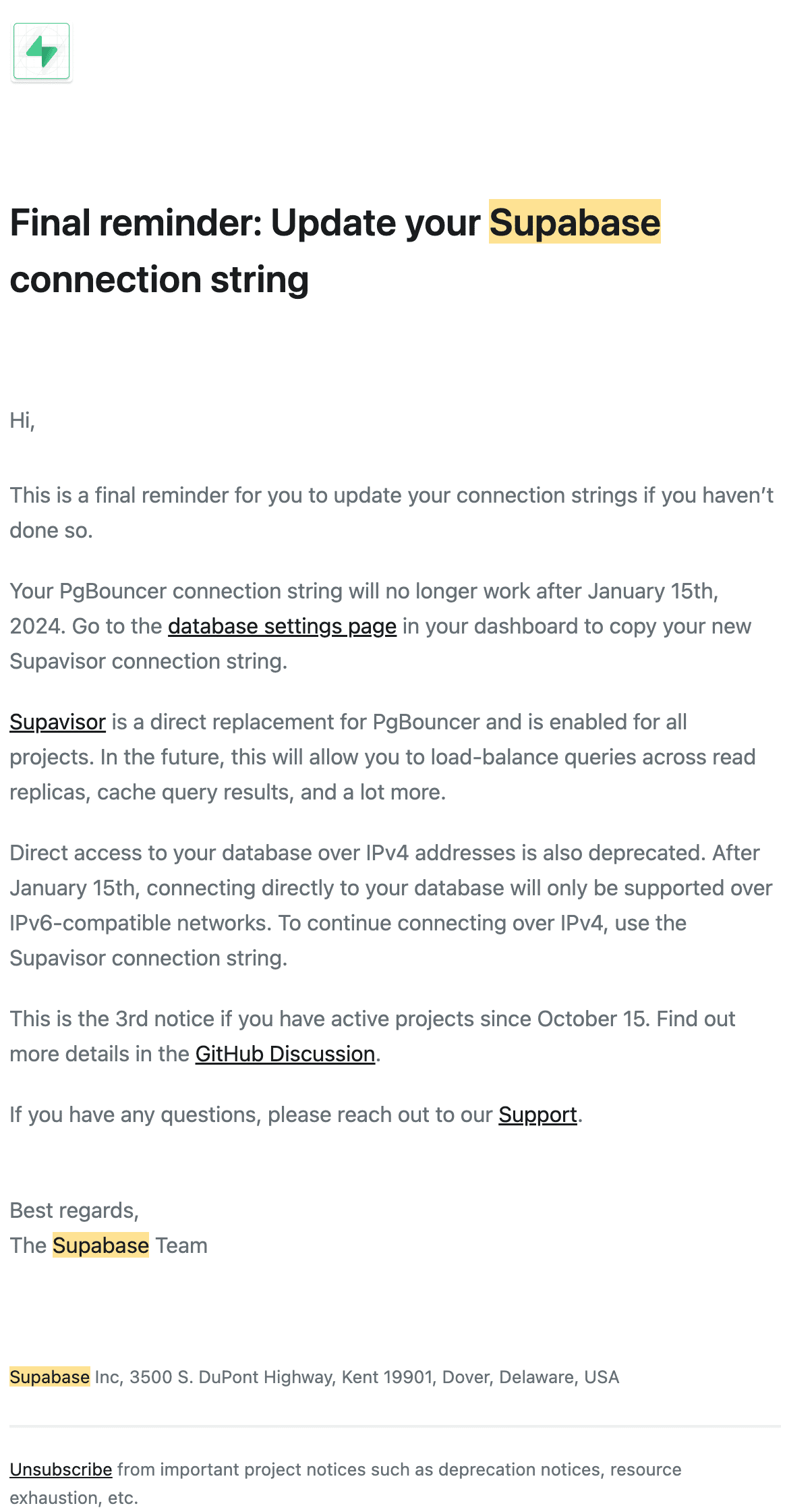Click highlighted Supabase in the headline
Image resolution: width=785 pixels, height=1512 pixels.
coord(575,222)
